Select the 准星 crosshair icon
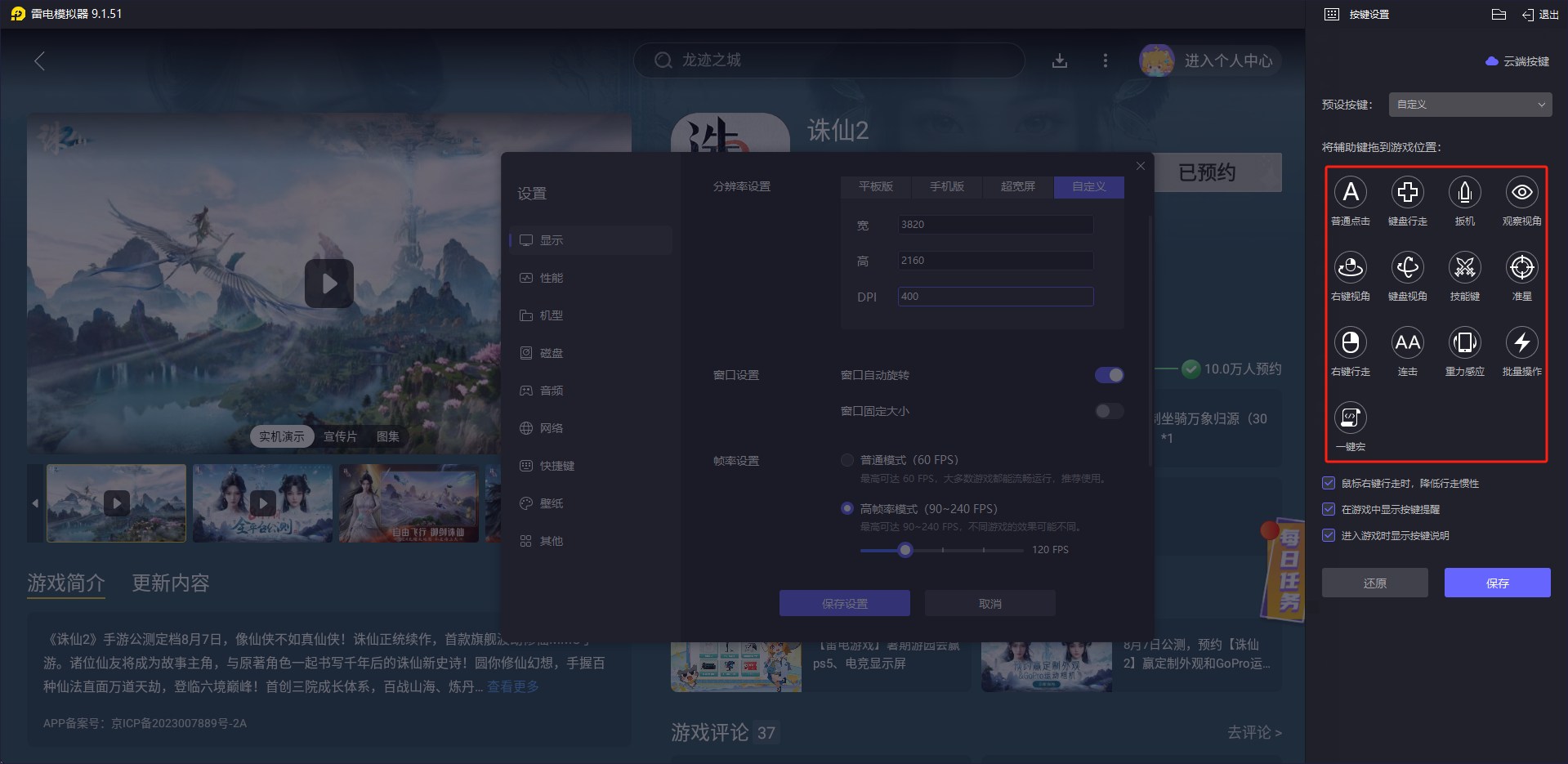Viewport: 1568px width, 764px height. tap(1521, 267)
